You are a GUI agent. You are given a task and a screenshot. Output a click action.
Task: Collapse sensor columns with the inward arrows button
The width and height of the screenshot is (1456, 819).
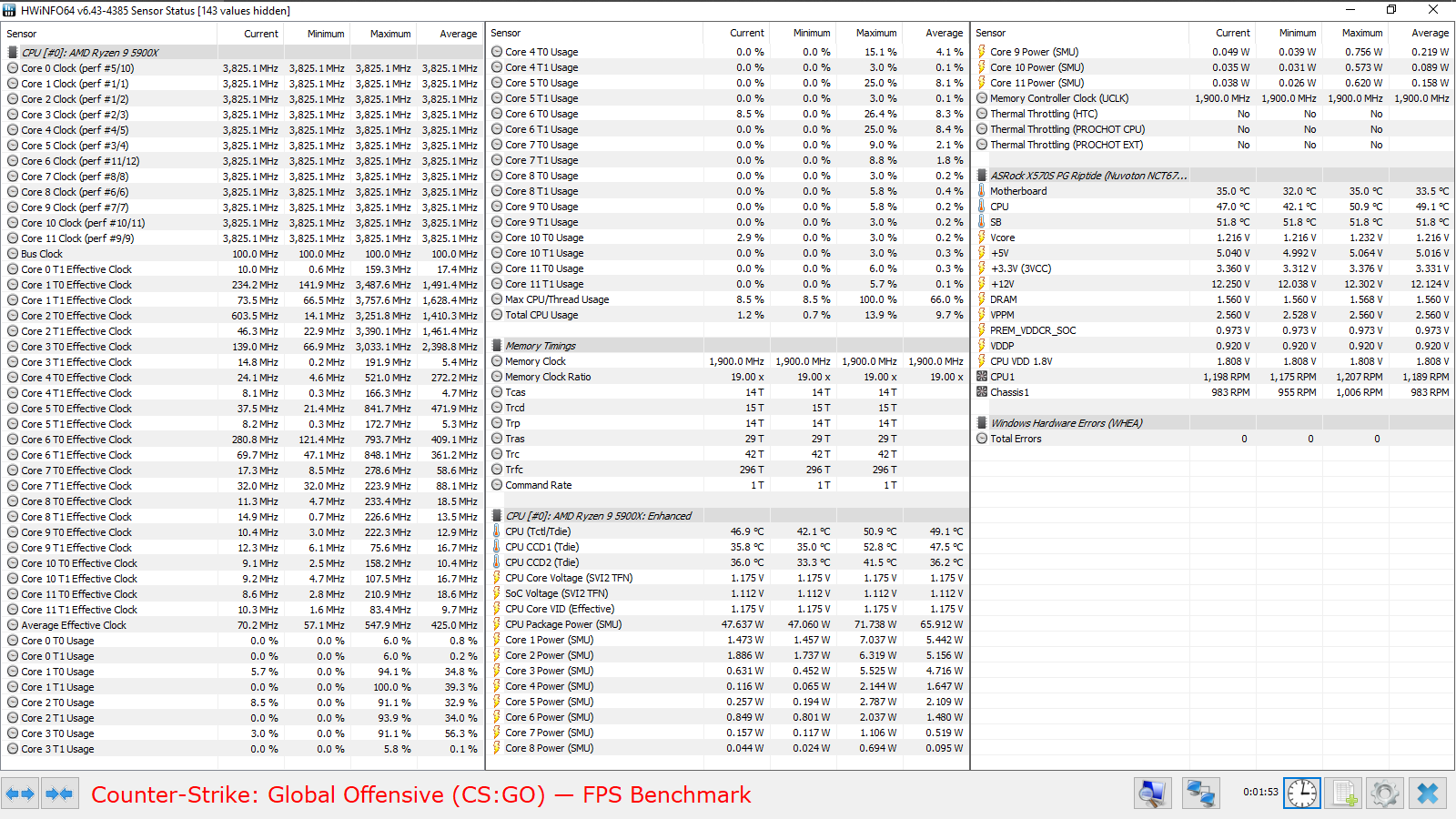click(x=59, y=794)
